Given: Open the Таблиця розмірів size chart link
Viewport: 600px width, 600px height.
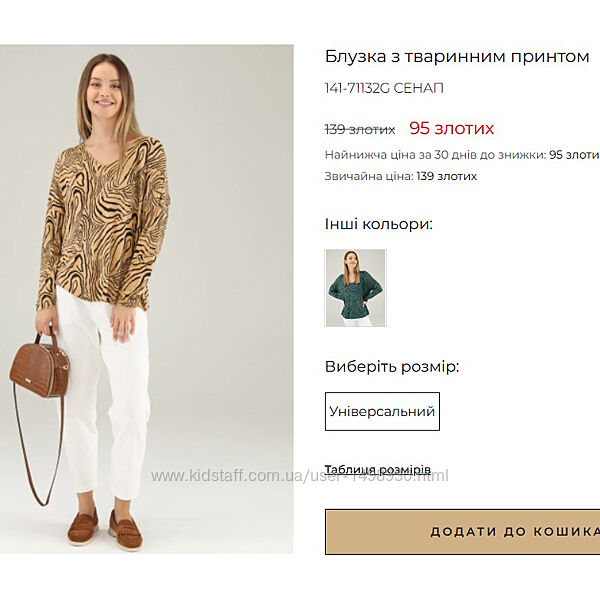Looking at the screenshot, I should [378, 470].
